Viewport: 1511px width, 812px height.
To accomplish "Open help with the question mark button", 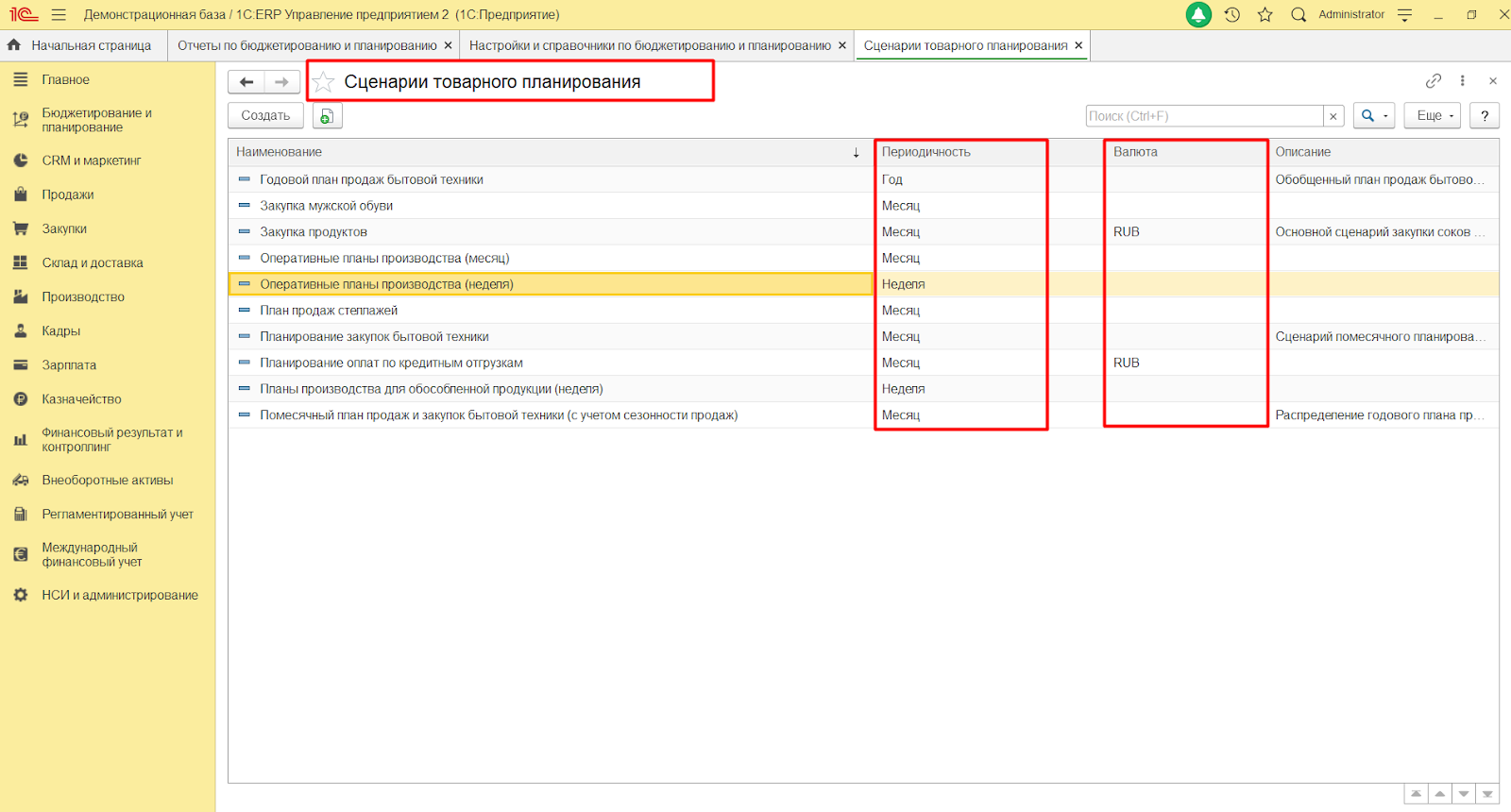I will pos(1485,116).
